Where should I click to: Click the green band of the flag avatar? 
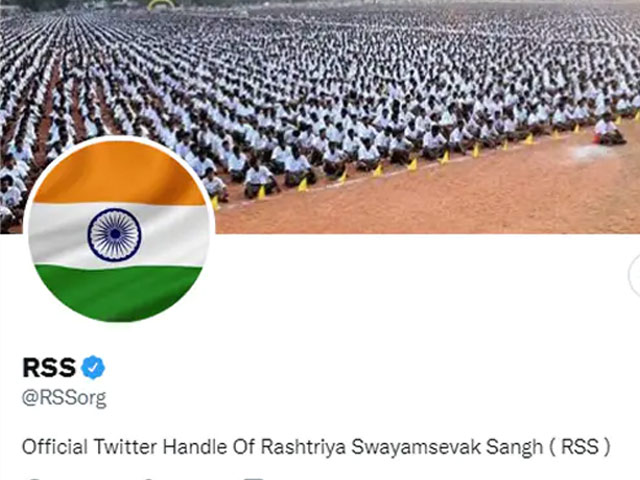pos(118,291)
